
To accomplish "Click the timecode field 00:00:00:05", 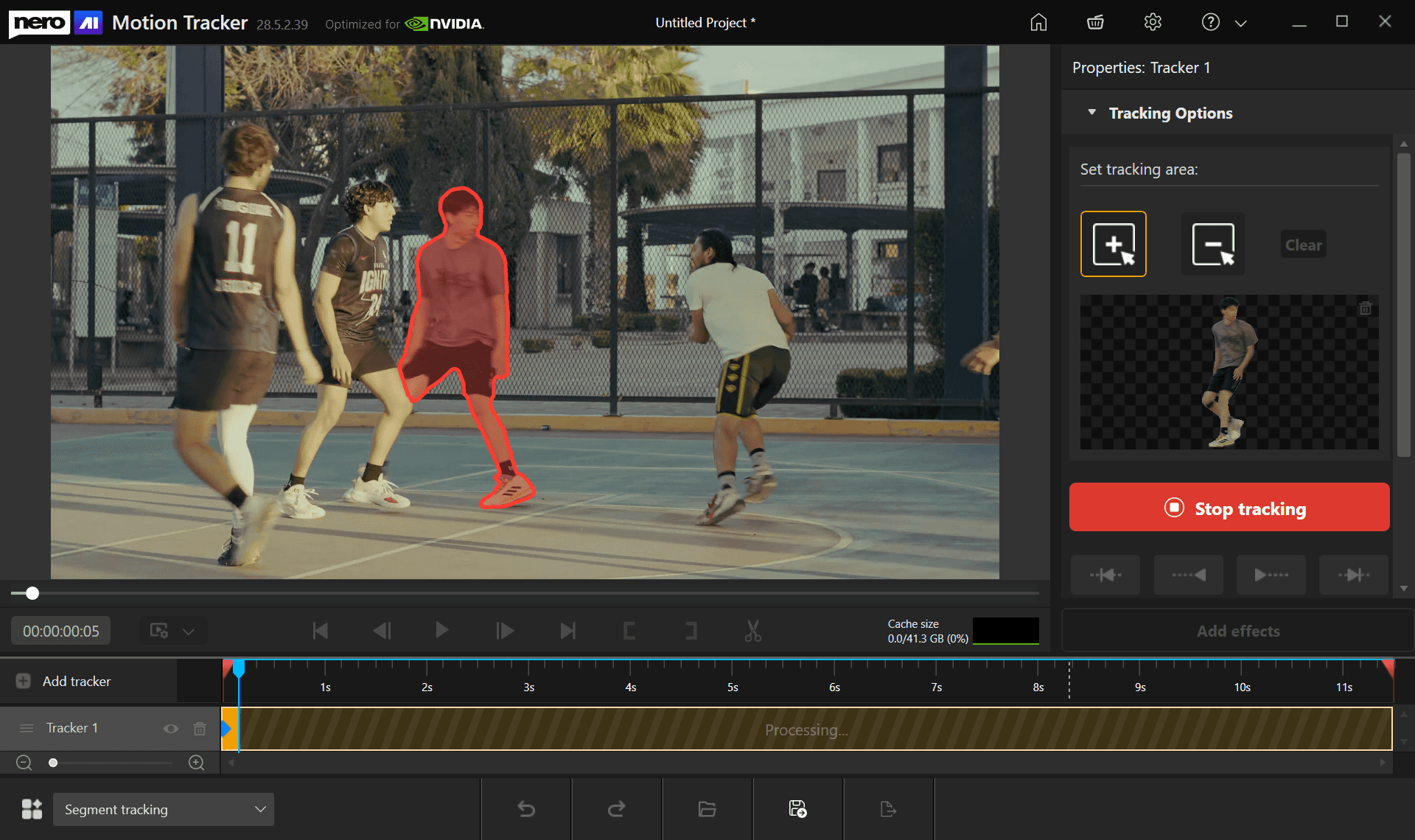I will pyautogui.click(x=60, y=631).
